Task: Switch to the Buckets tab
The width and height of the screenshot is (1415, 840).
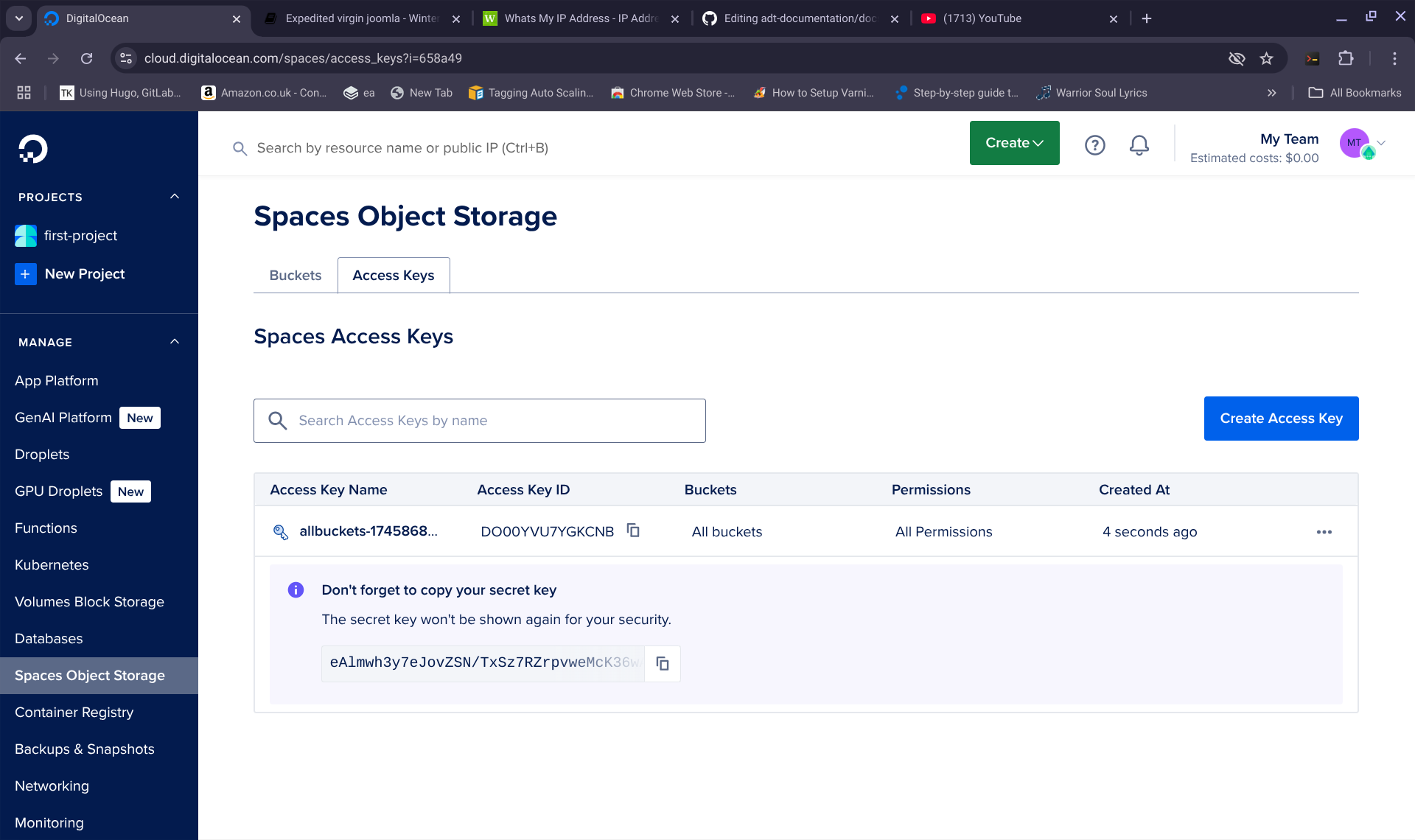Action: pos(295,275)
